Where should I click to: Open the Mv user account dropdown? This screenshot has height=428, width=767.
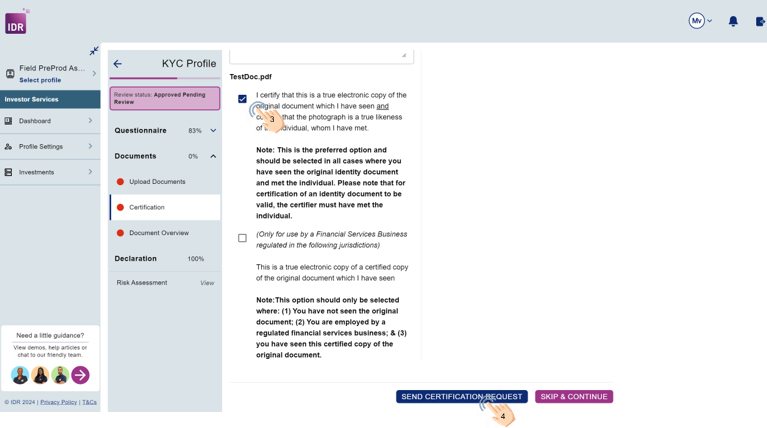(x=701, y=21)
